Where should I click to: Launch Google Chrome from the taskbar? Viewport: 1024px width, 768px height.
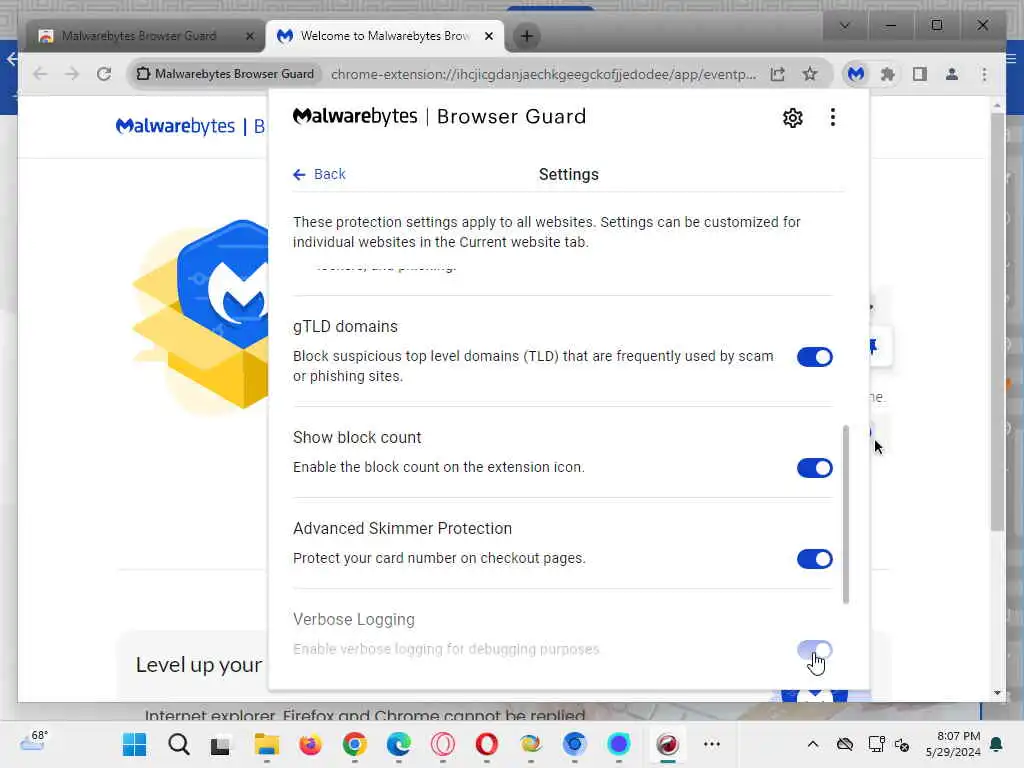click(355, 744)
